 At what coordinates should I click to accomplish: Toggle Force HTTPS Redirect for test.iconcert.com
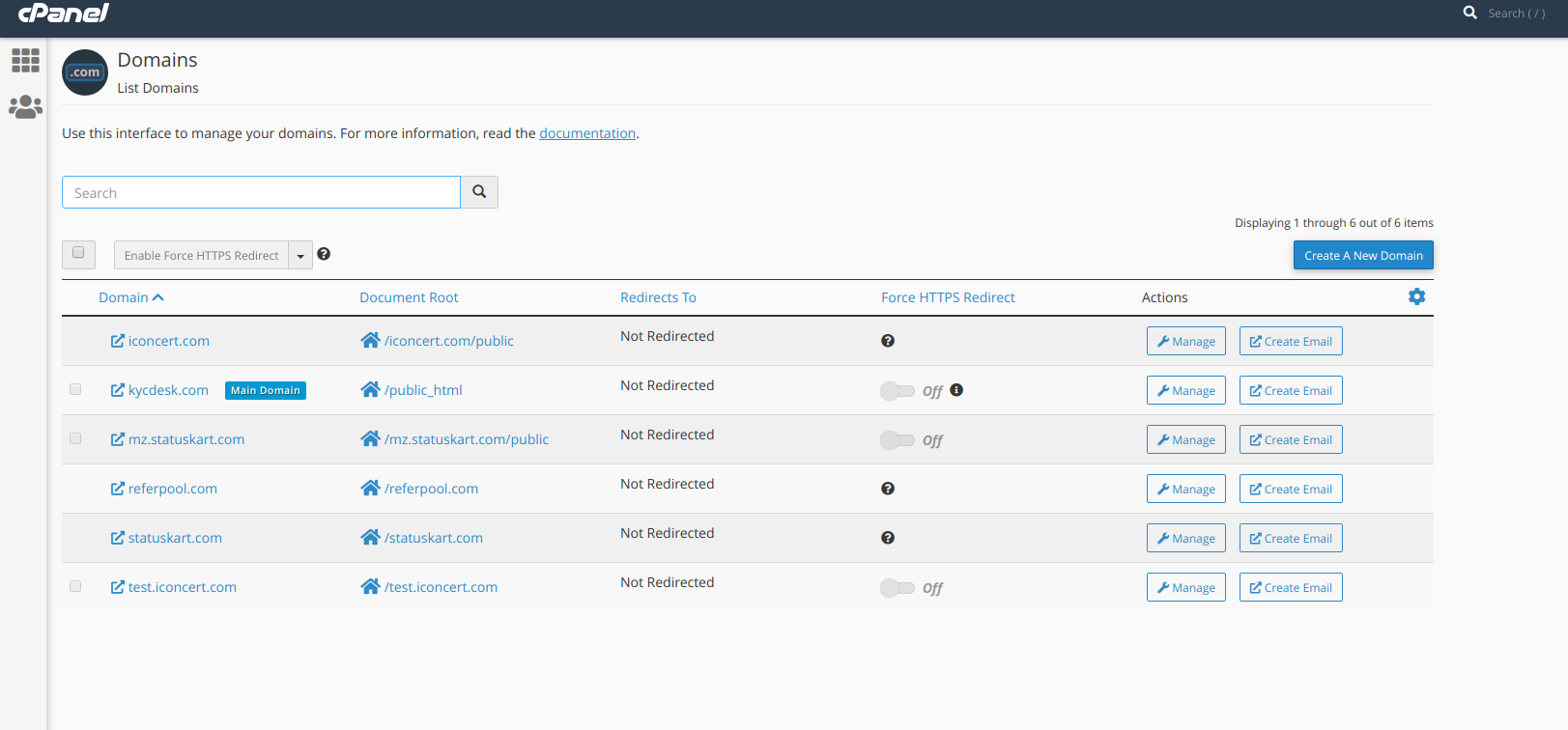coord(897,587)
